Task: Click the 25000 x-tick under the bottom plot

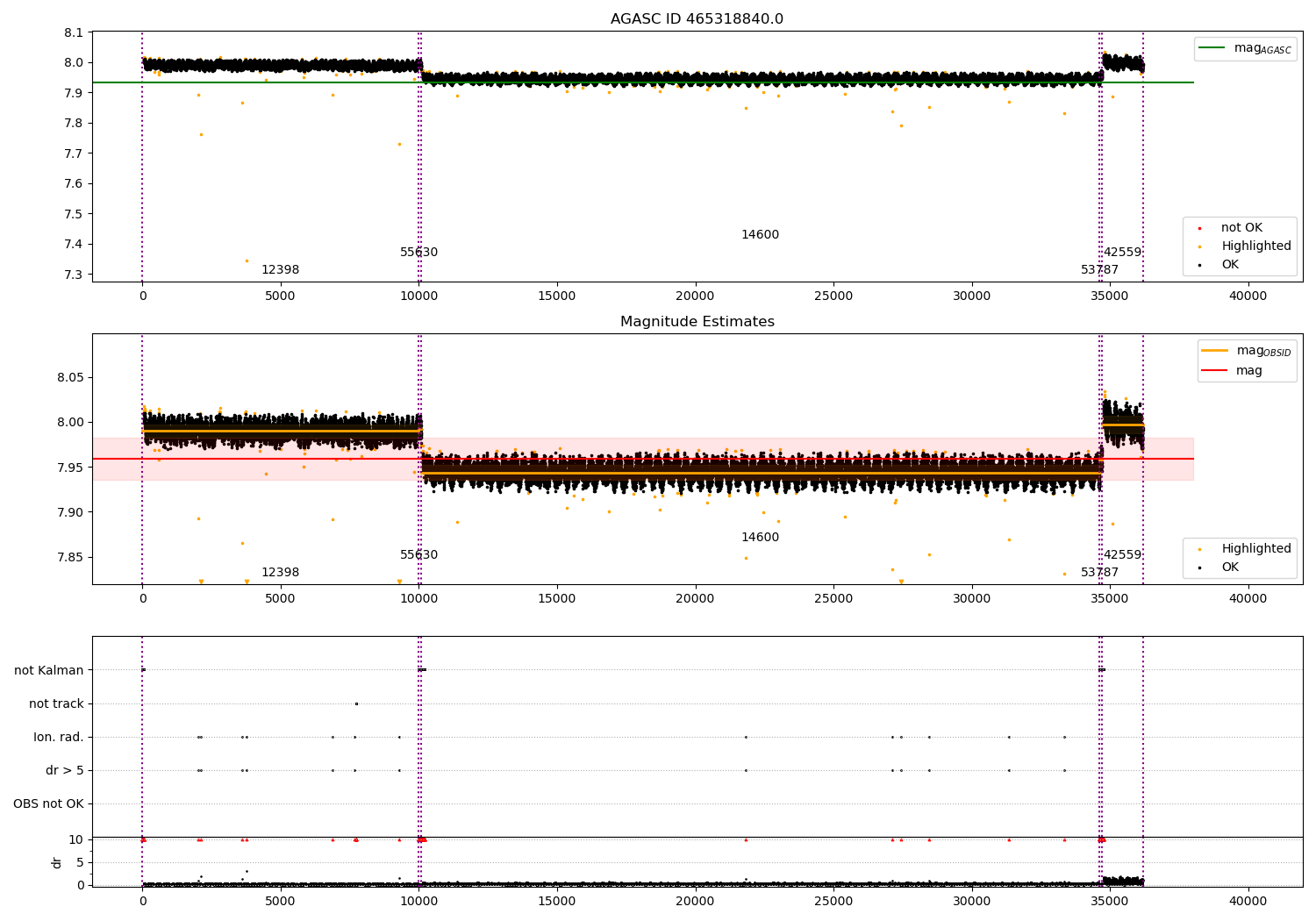Action: click(x=833, y=901)
